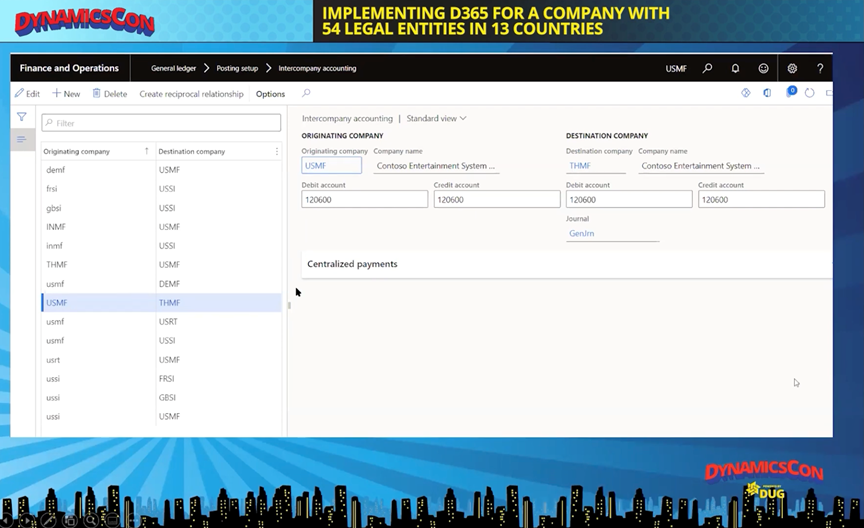
Task: Click the search magnifier in top navigation bar
Action: click(708, 69)
